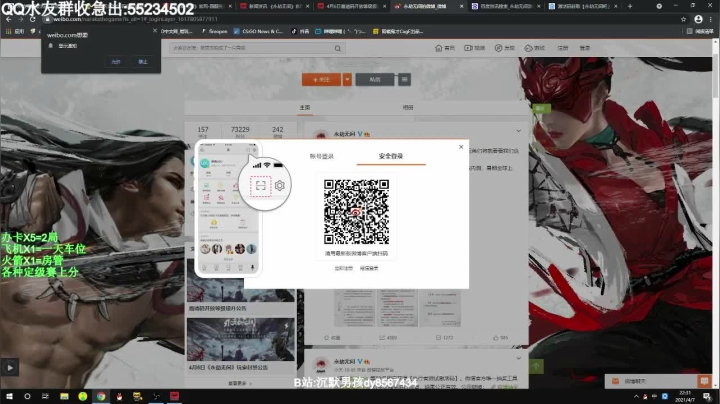Close the weibo.com notification permission popup

point(155,30)
